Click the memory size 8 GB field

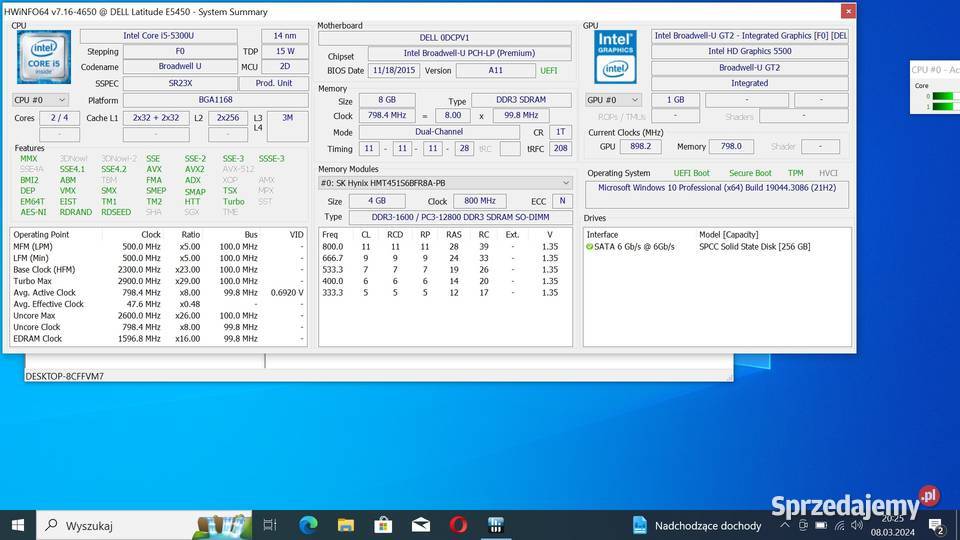387,99
